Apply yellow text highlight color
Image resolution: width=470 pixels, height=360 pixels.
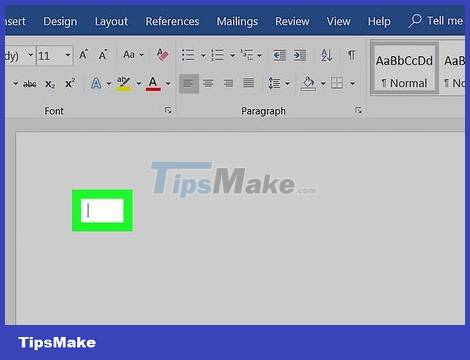point(123,83)
